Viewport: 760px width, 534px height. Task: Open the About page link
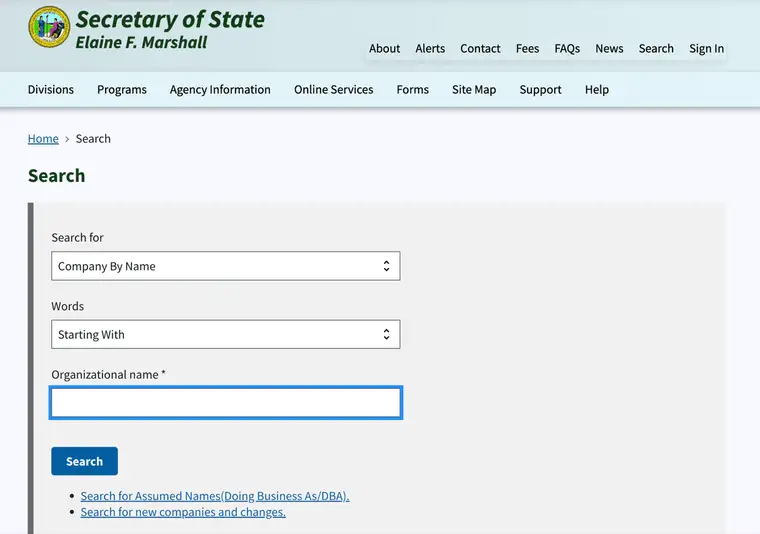pos(384,48)
